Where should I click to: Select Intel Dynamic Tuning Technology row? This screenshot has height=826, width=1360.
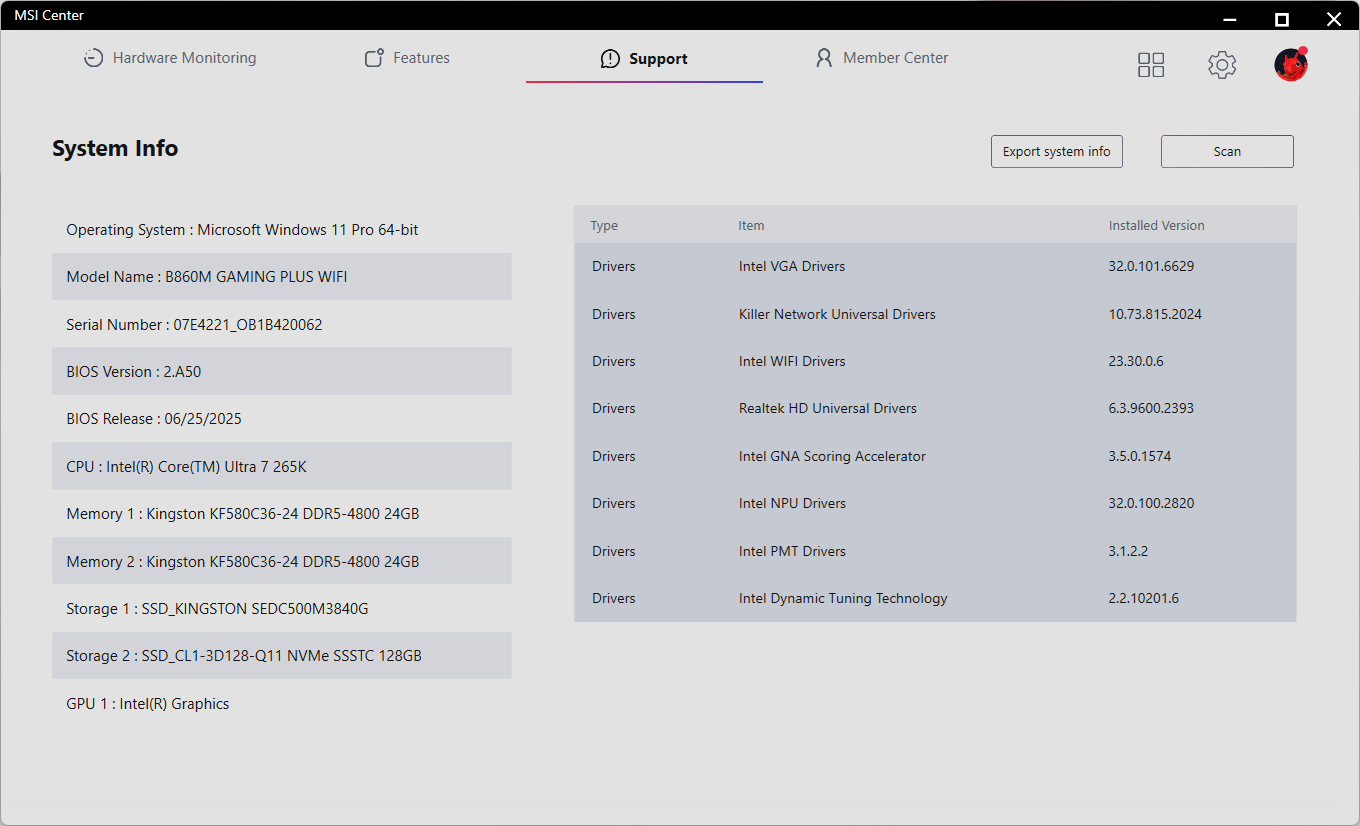tap(935, 598)
